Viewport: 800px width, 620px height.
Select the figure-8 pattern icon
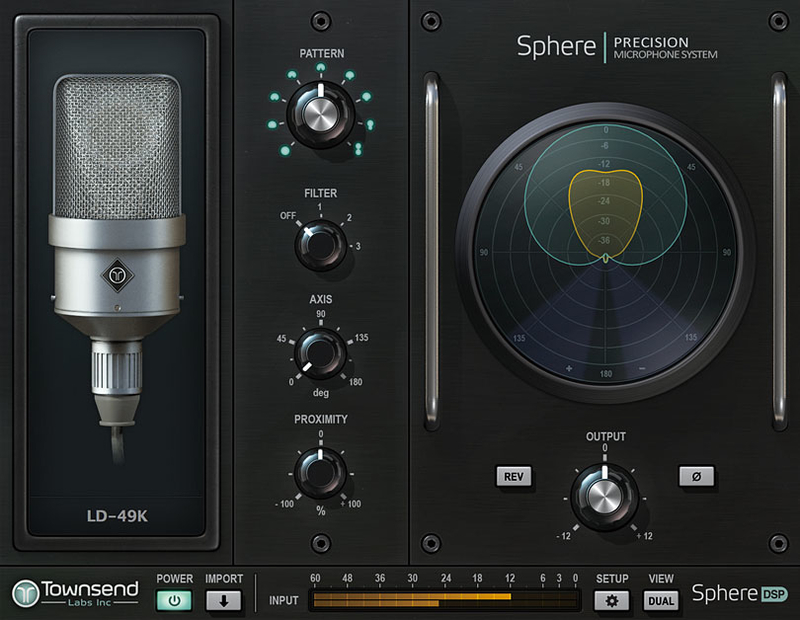point(358,148)
